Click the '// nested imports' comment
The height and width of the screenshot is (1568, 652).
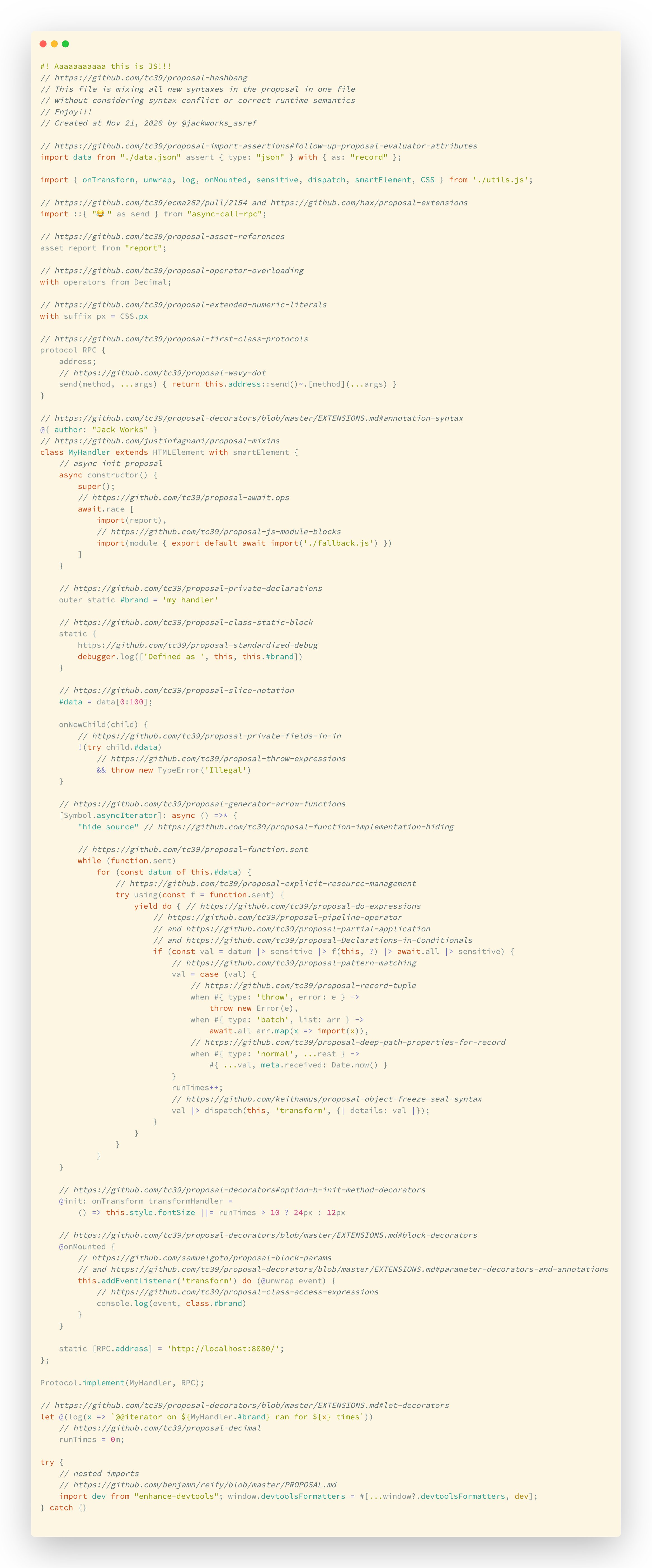99,1474
